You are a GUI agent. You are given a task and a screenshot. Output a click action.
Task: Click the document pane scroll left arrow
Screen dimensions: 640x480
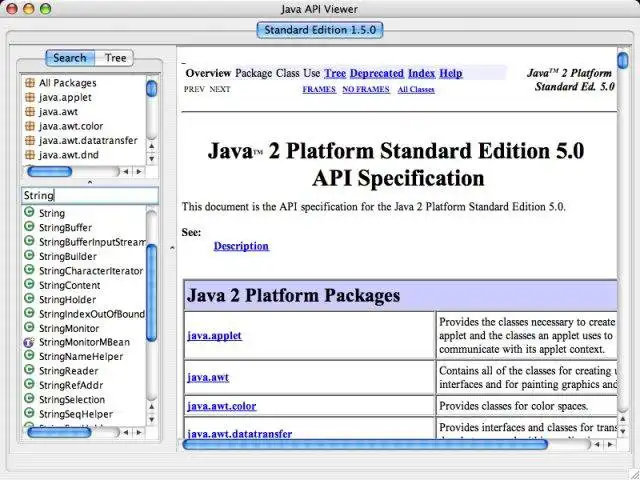pos(597,444)
